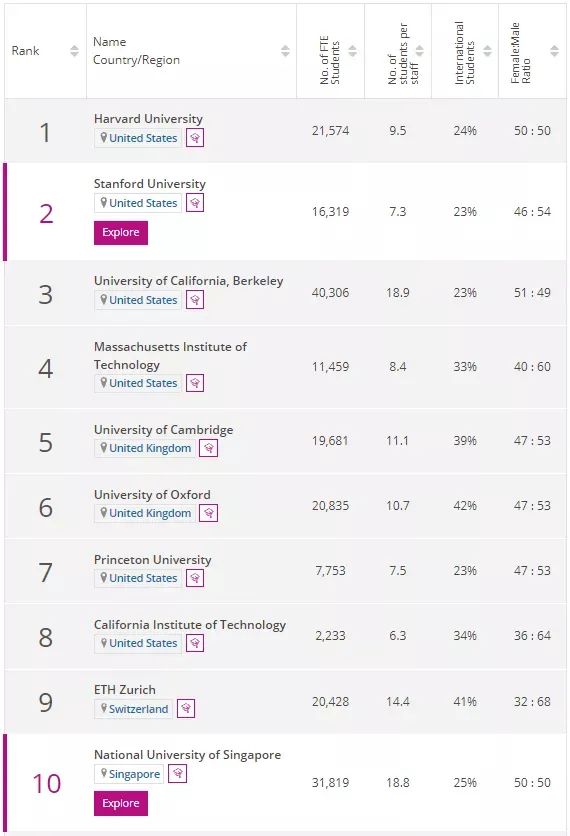Open United Kingdom link under University of Oxford

click(x=150, y=513)
